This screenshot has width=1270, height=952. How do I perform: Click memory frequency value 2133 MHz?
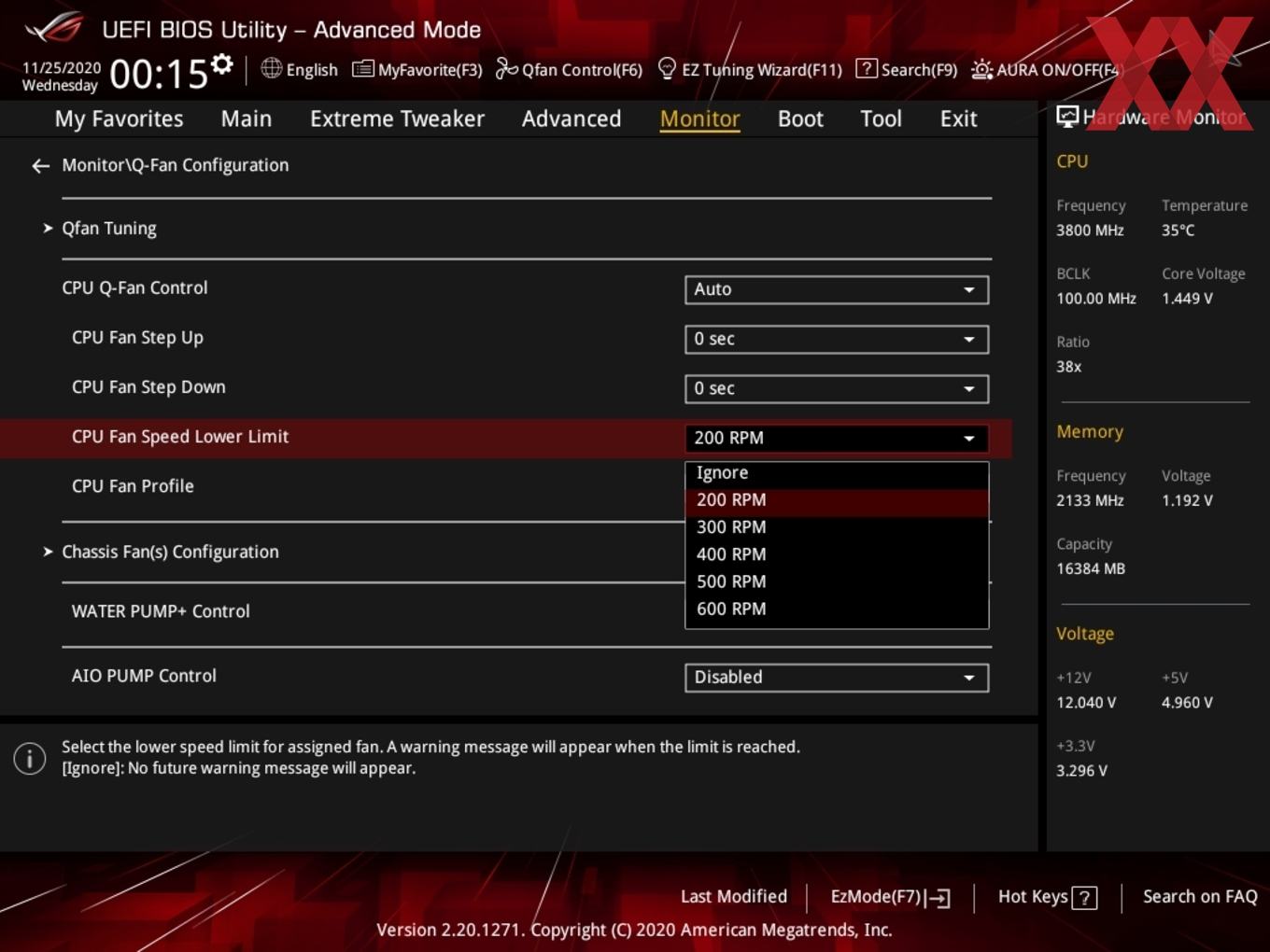click(x=1090, y=501)
